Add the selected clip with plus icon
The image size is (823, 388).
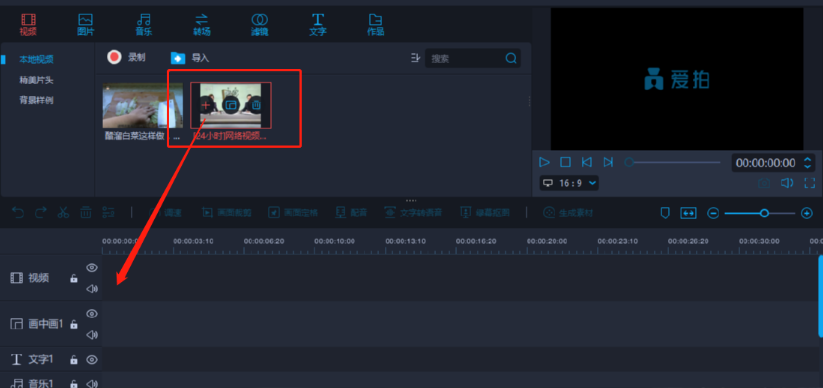pos(206,105)
